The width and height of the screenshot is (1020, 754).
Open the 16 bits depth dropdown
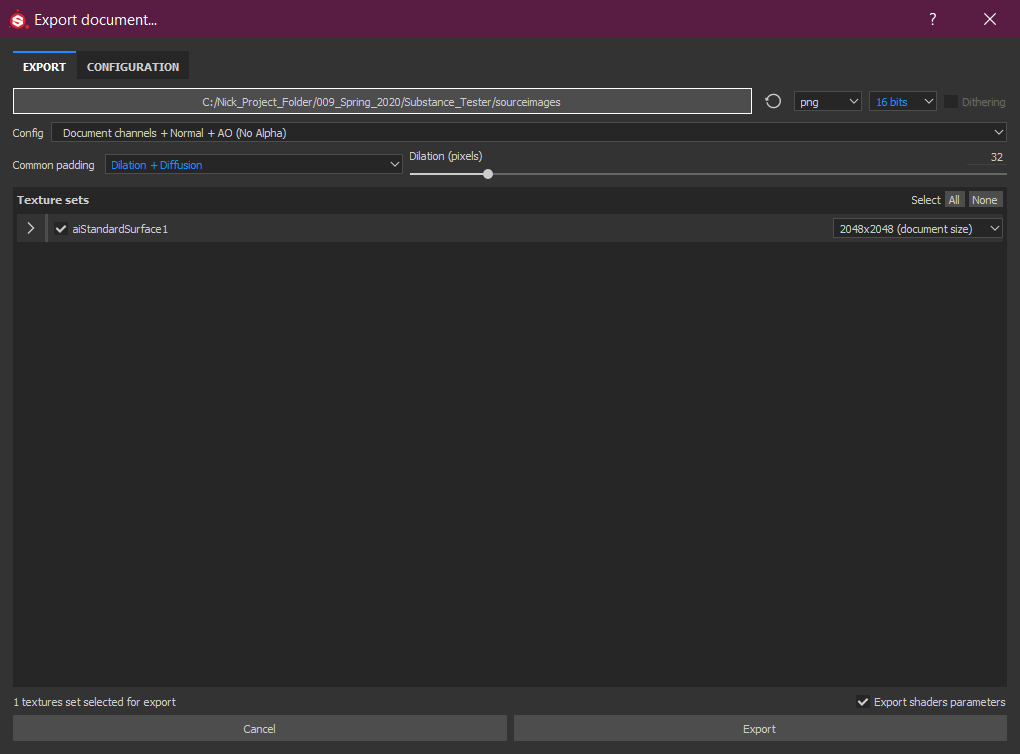(902, 101)
